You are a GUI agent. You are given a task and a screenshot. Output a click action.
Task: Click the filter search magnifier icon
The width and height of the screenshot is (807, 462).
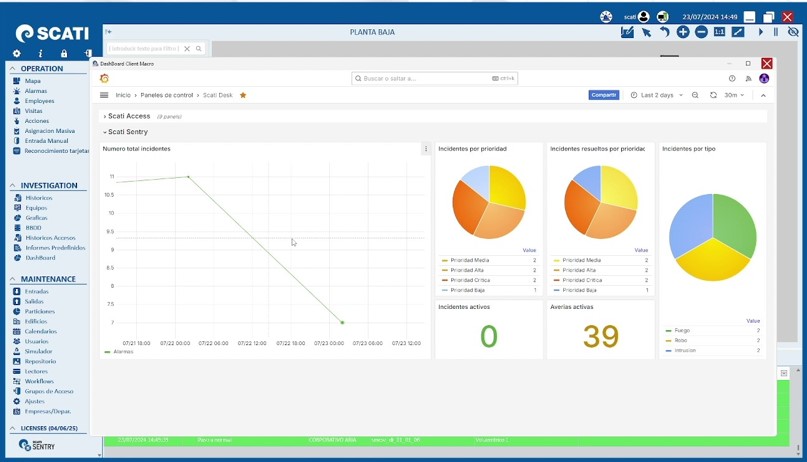click(x=199, y=48)
